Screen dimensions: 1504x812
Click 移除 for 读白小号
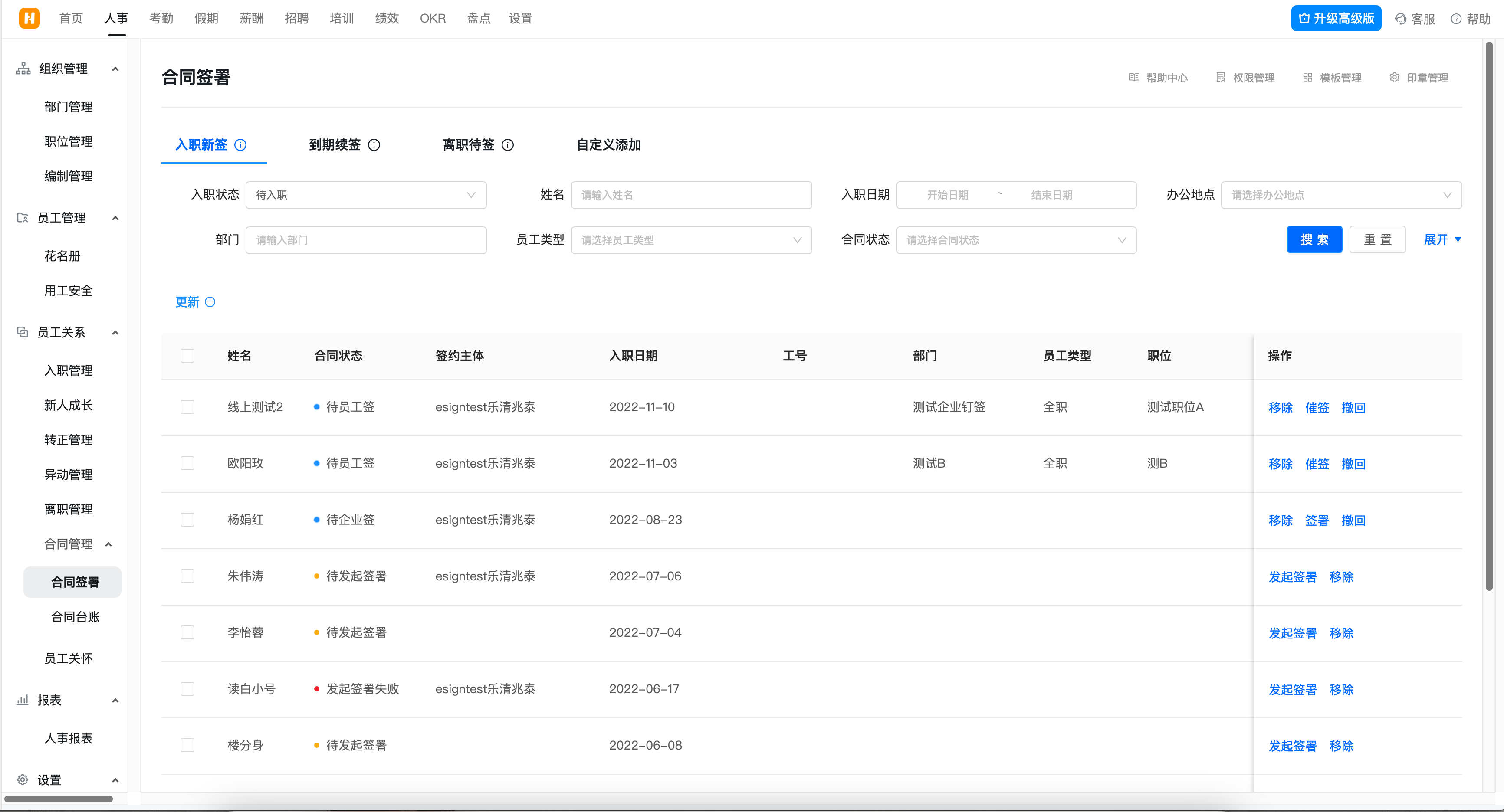pyautogui.click(x=1341, y=689)
